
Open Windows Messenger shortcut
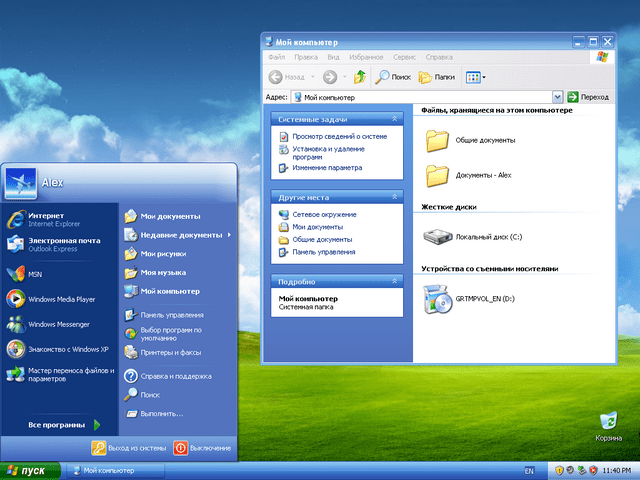60,324
